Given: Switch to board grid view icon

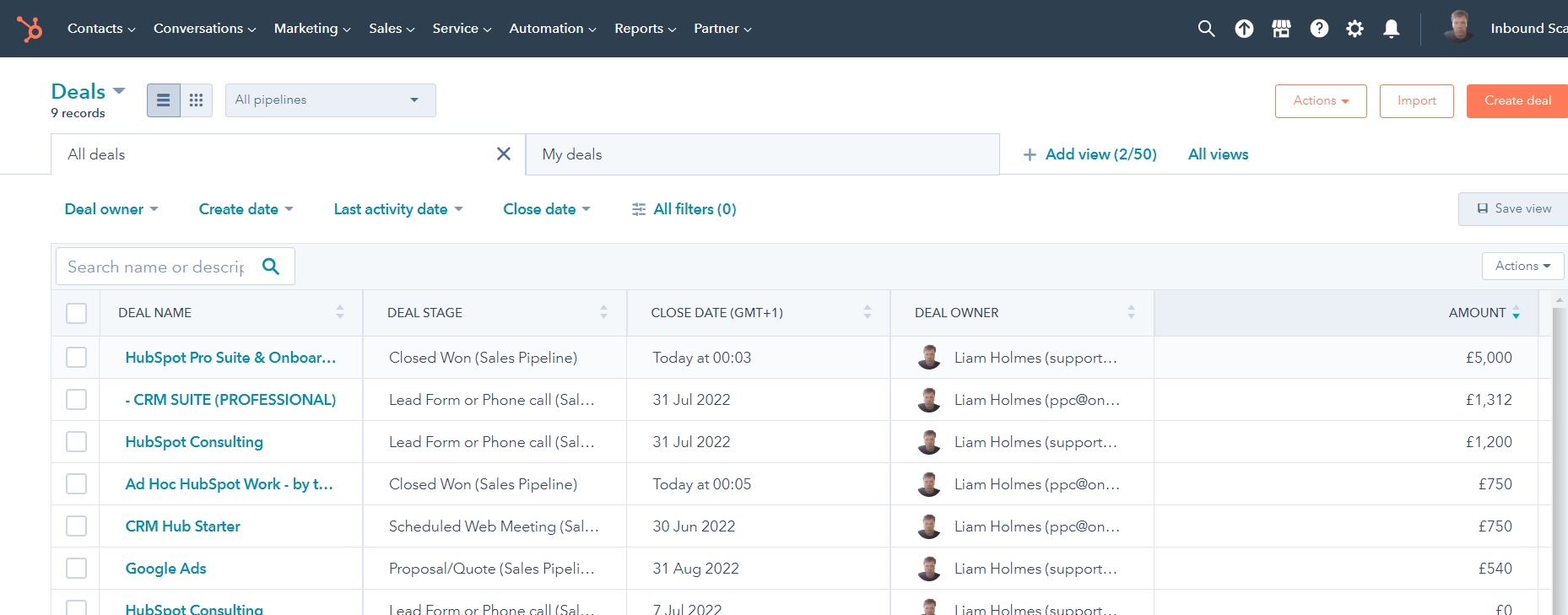Looking at the screenshot, I should point(196,100).
